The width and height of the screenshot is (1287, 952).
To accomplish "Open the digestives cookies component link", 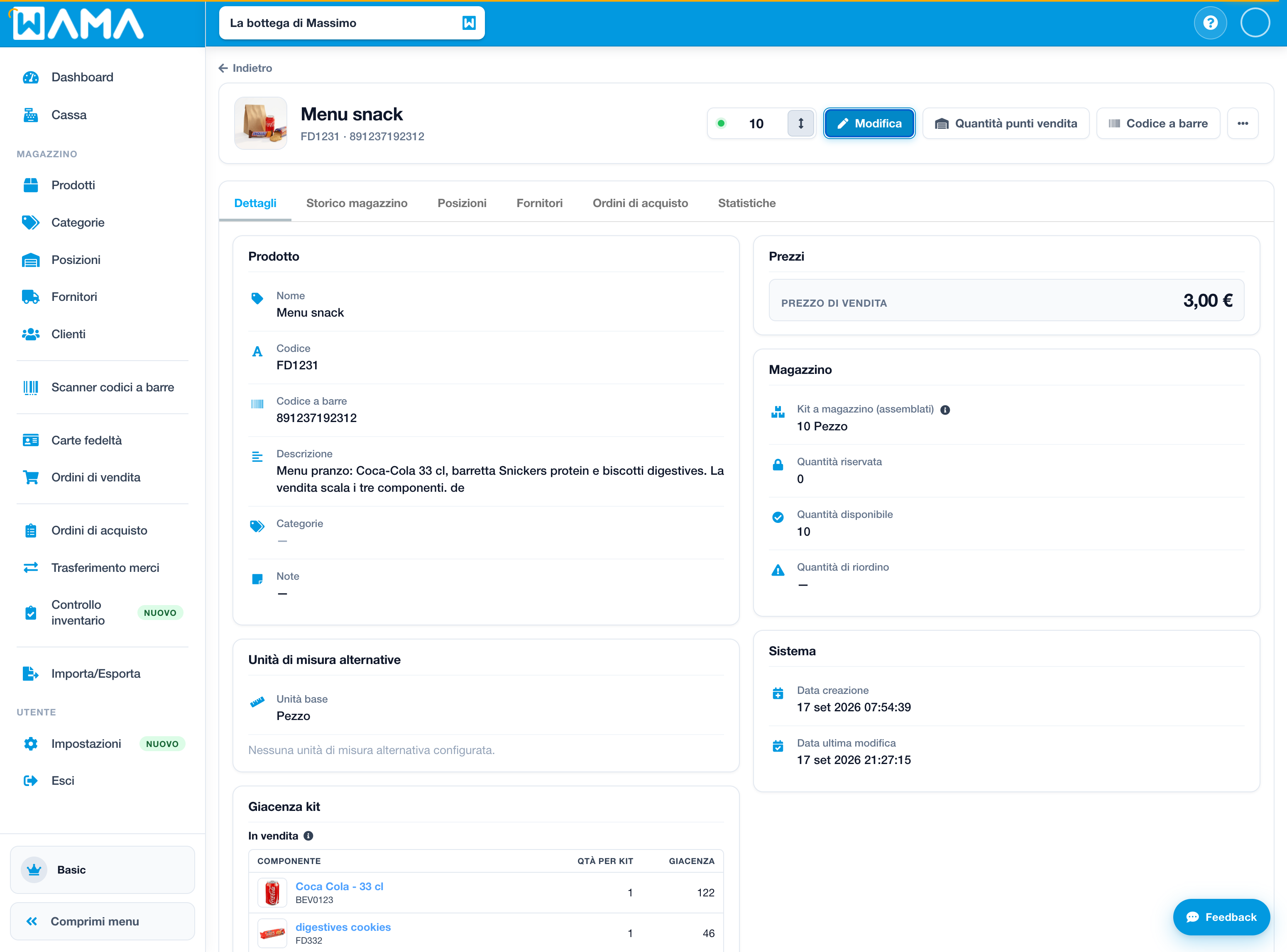I will [x=343, y=928].
